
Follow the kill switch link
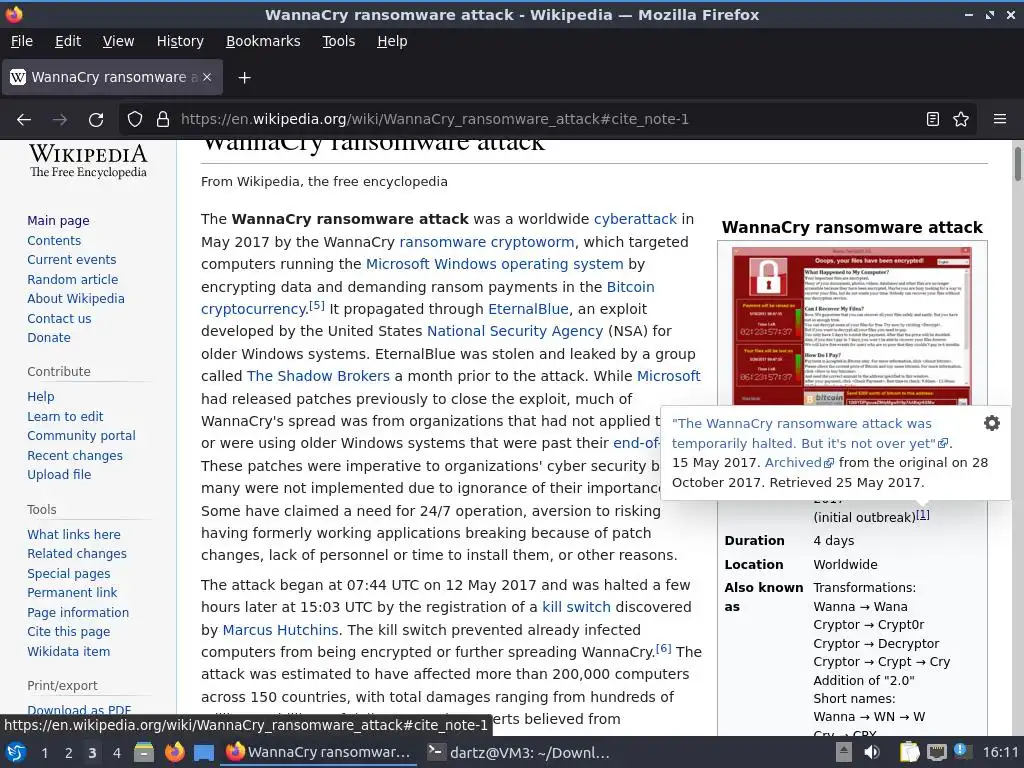[576, 607]
